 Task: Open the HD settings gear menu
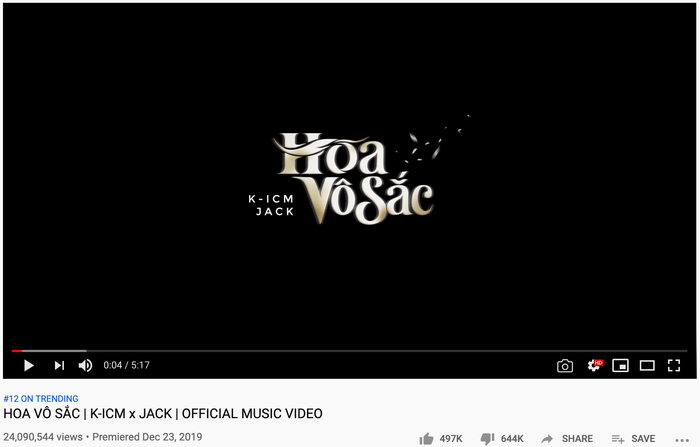[x=595, y=365]
